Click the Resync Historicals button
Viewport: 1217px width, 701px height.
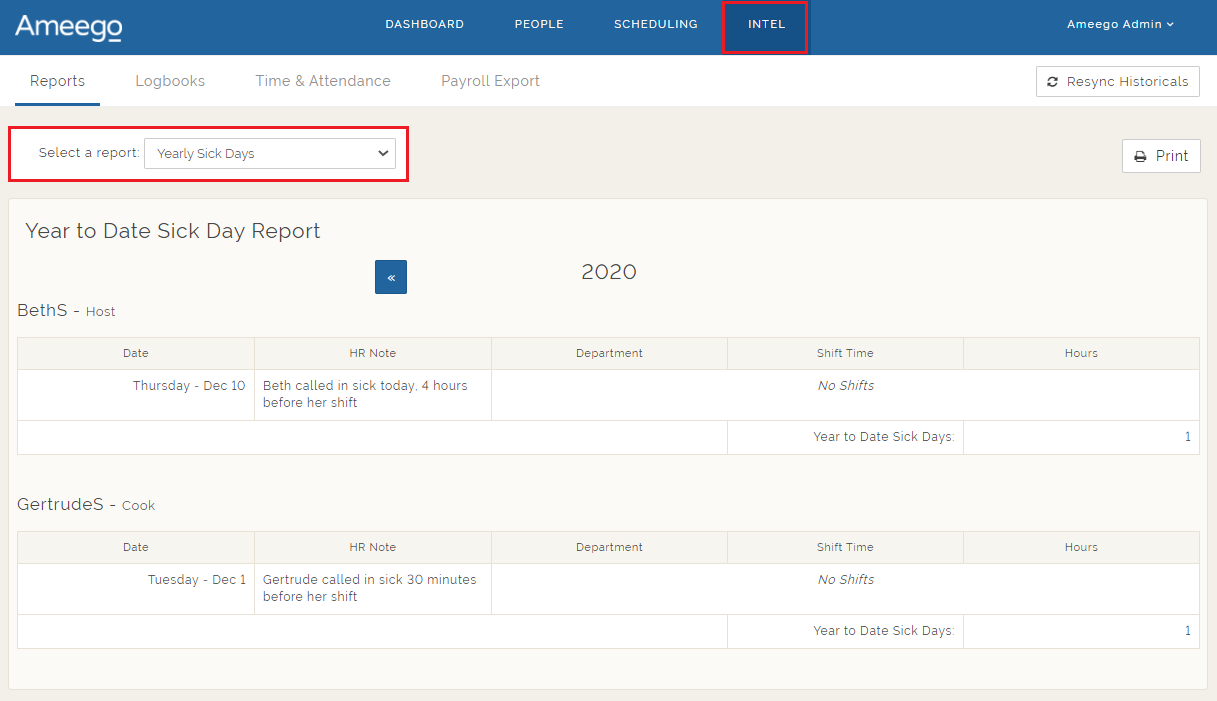tap(1118, 82)
